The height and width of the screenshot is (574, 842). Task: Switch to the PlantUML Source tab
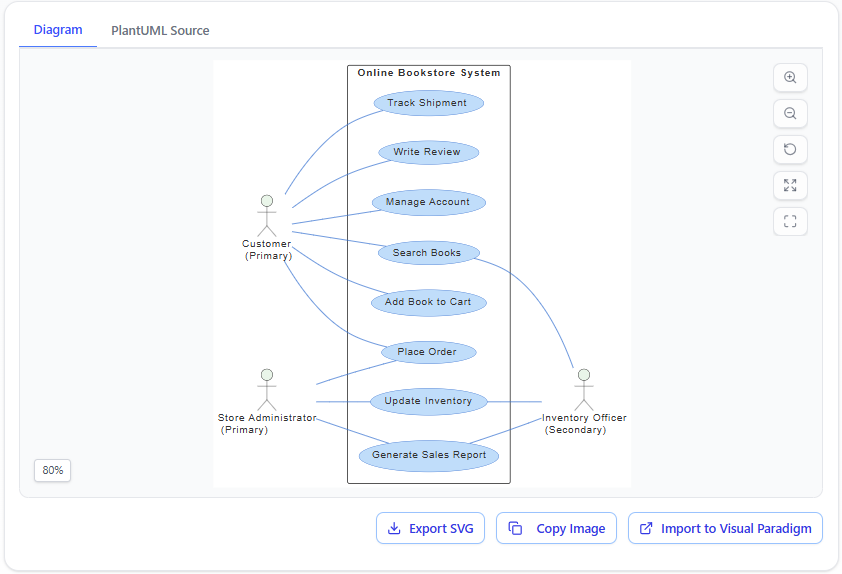(160, 30)
